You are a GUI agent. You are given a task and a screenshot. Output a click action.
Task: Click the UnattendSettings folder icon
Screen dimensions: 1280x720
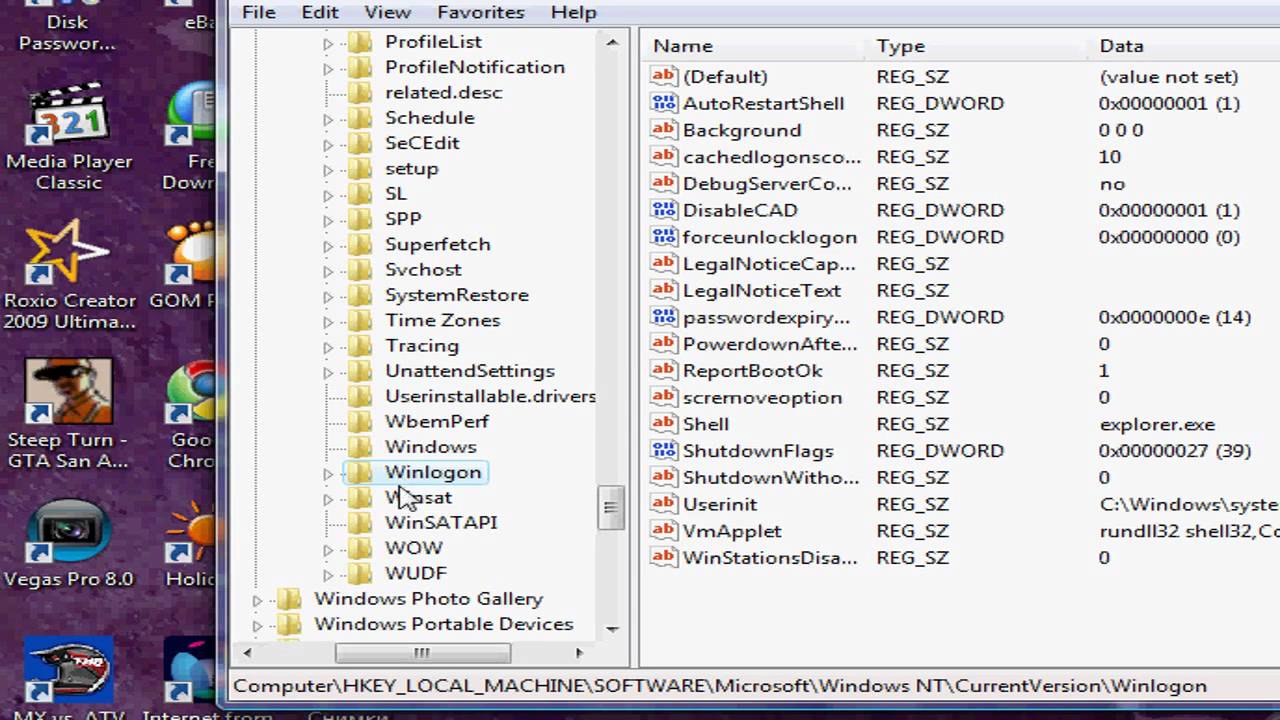[x=360, y=370]
